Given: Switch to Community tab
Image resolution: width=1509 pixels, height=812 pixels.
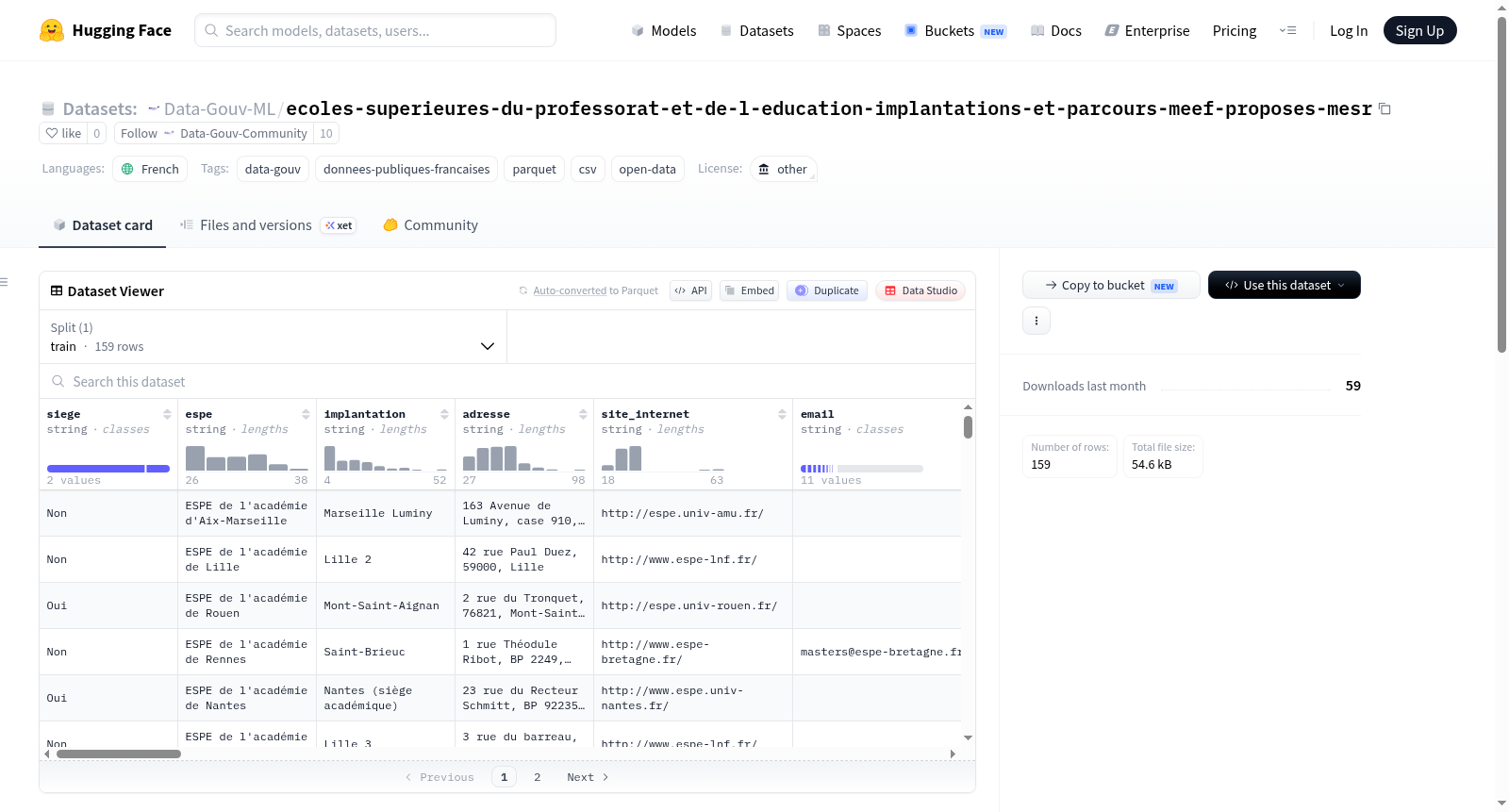Looking at the screenshot, I should (431, 225).
